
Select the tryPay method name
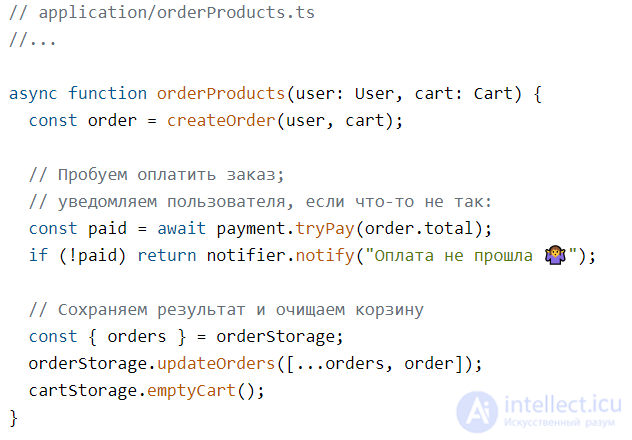[x=324, y=228]
